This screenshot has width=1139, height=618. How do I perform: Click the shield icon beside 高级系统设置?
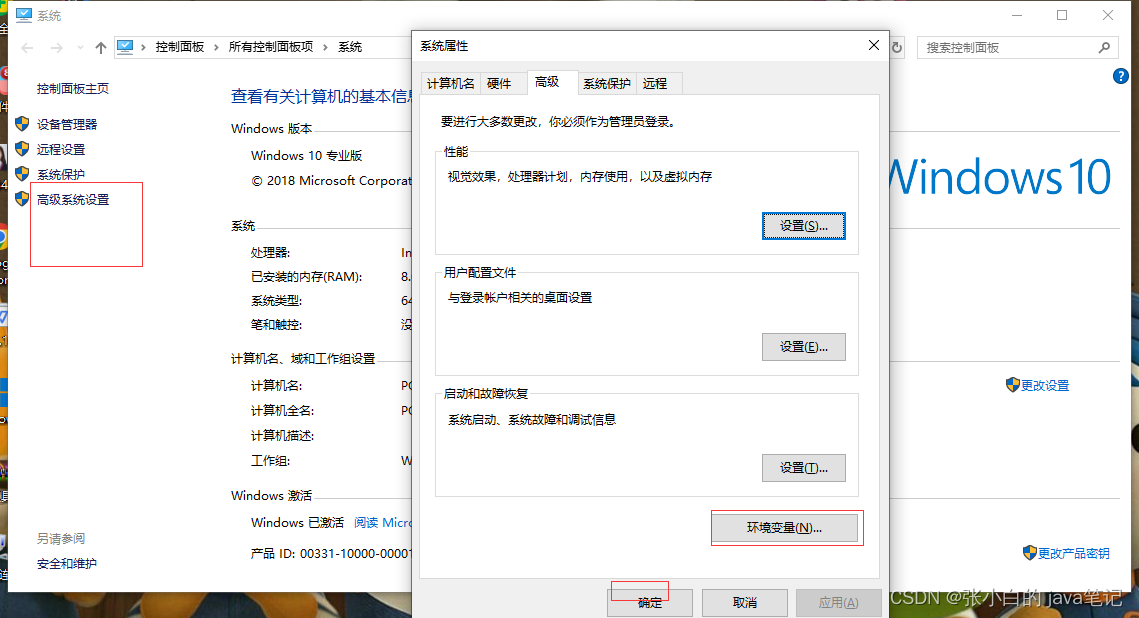click(x=23, y=198)
